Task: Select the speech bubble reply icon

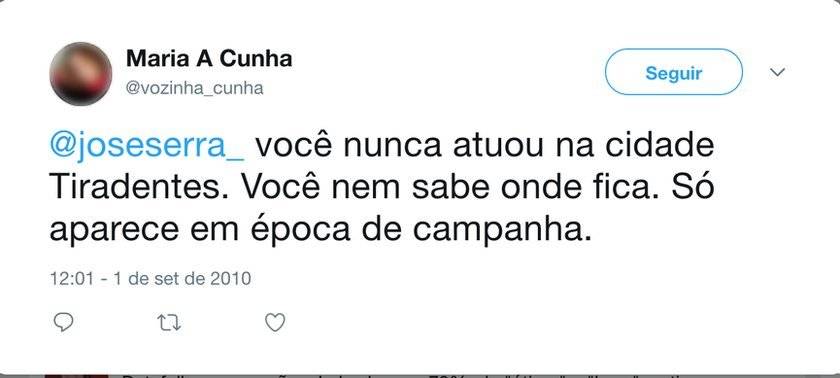Action: tap(64, 322)
